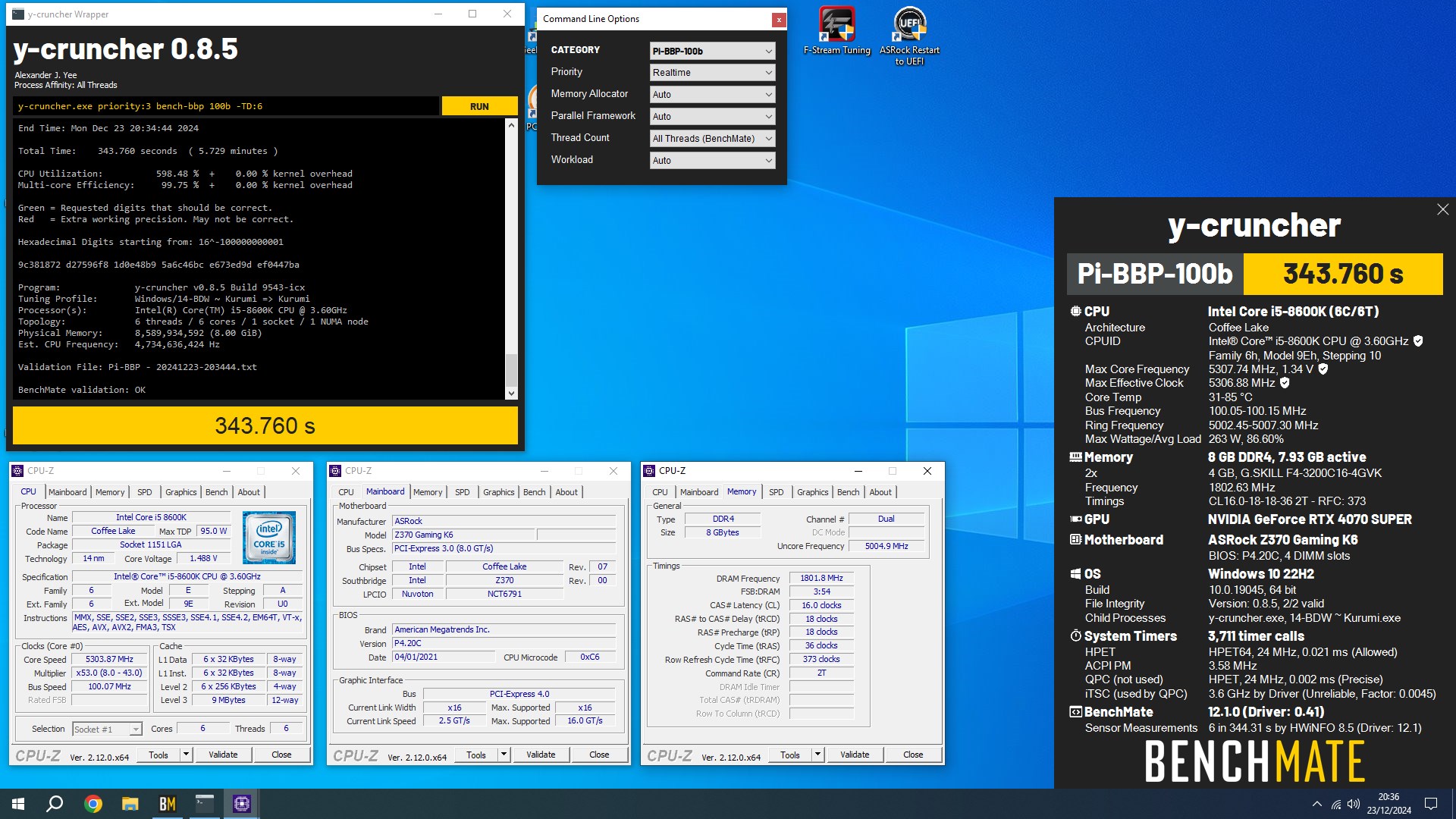
Task: Click the OS Windows icon in BenchMate panel
Action: 1075,574
